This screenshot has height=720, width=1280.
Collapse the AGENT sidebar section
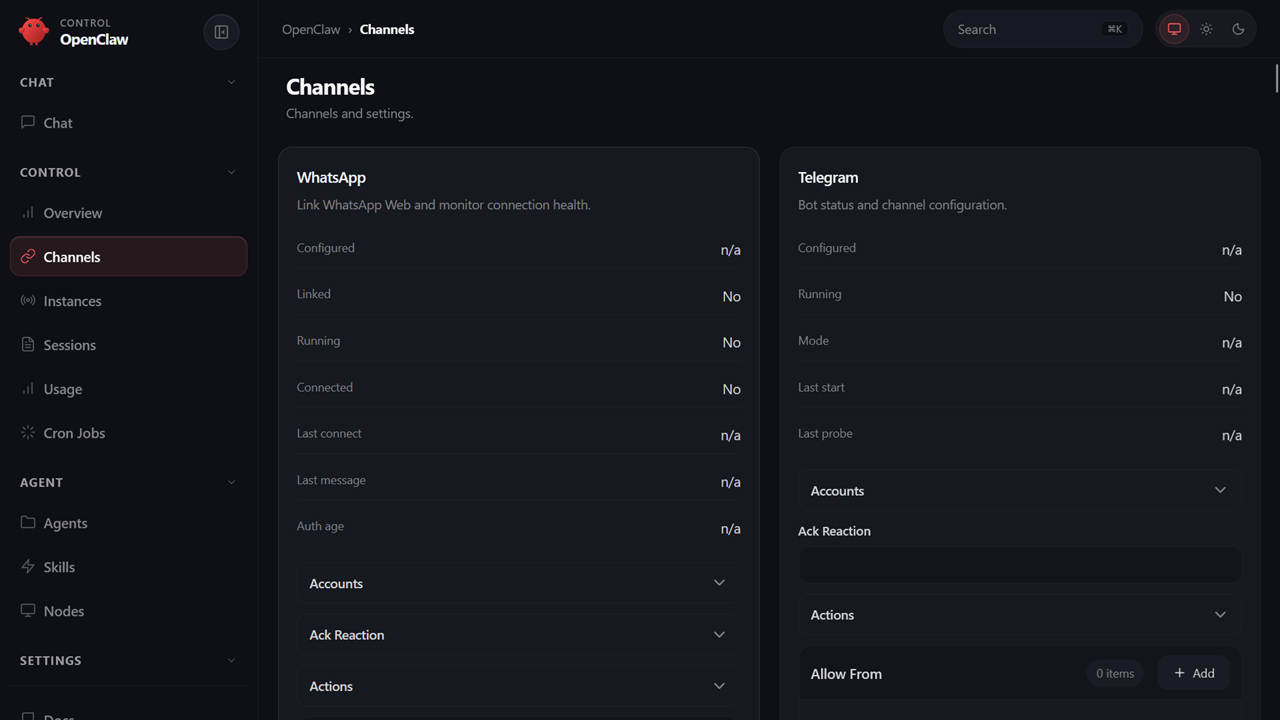[x=128, y=482]
